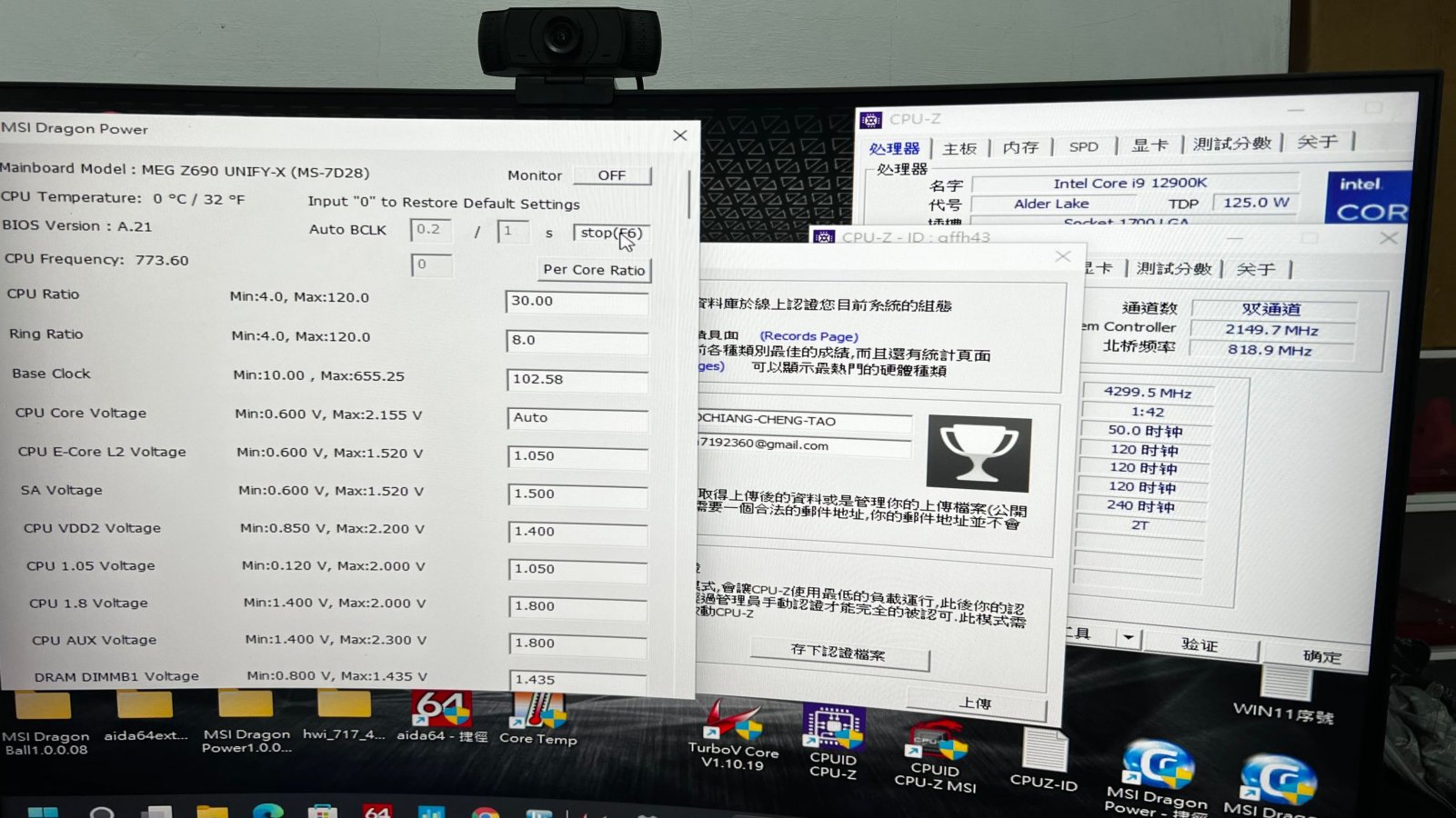Launch the aida64 desktop shortcut
The height and width of the screenshot is (818, 1456).
click(442, 718)
